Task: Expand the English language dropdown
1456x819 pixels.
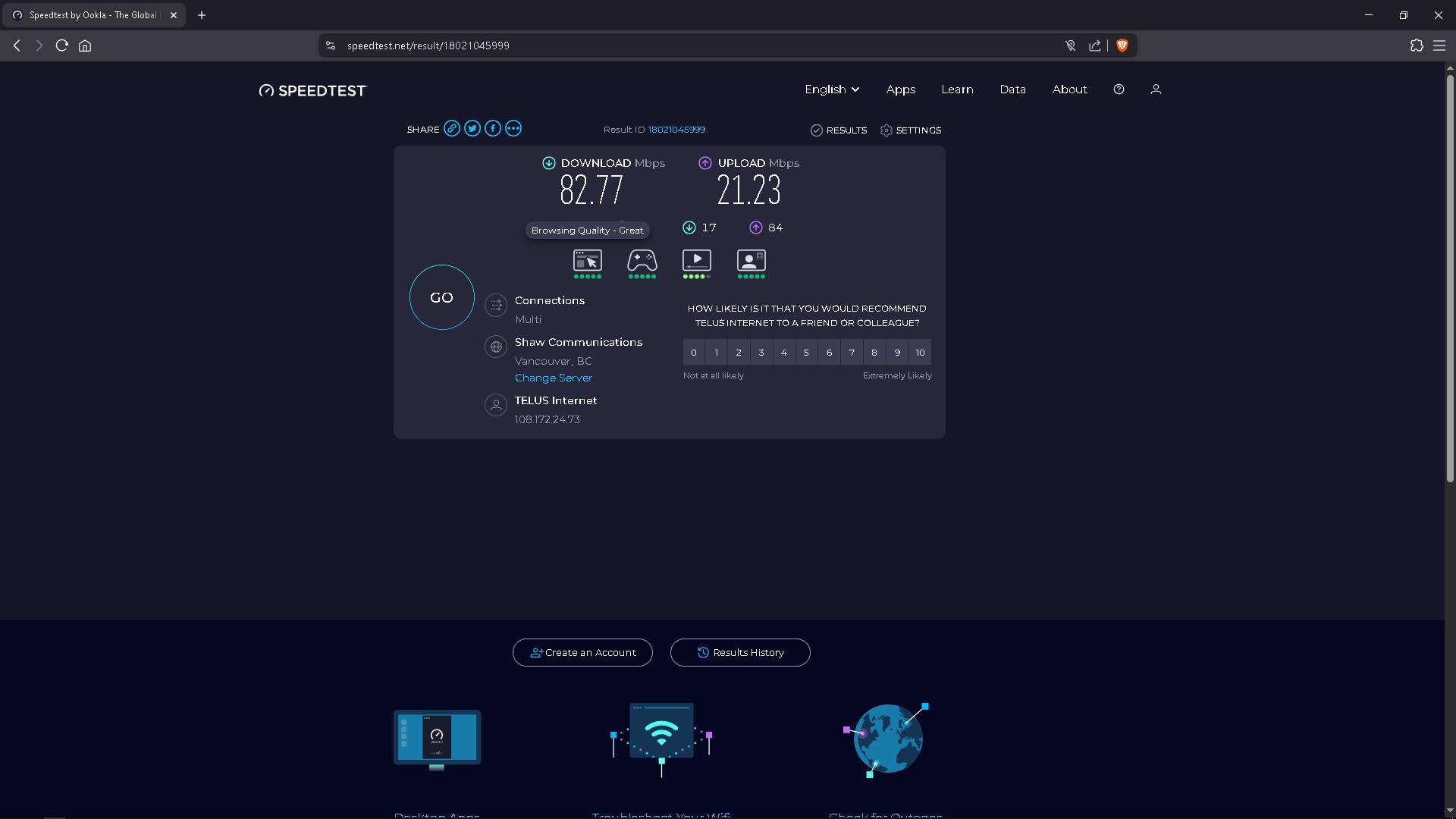Action: (x=832, y=89)
